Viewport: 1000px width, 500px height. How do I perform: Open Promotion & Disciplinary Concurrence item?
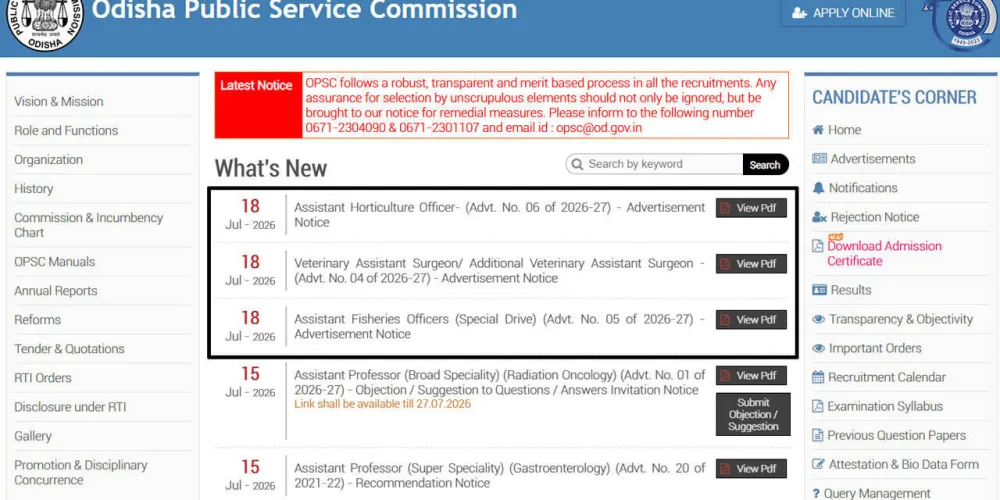pos(81,473)
